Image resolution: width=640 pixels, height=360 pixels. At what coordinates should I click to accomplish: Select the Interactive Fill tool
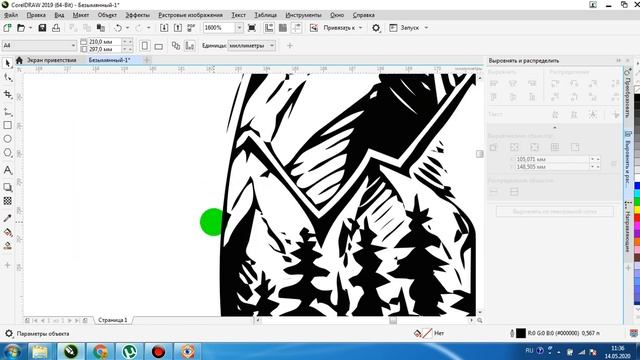tap(7, 232)
